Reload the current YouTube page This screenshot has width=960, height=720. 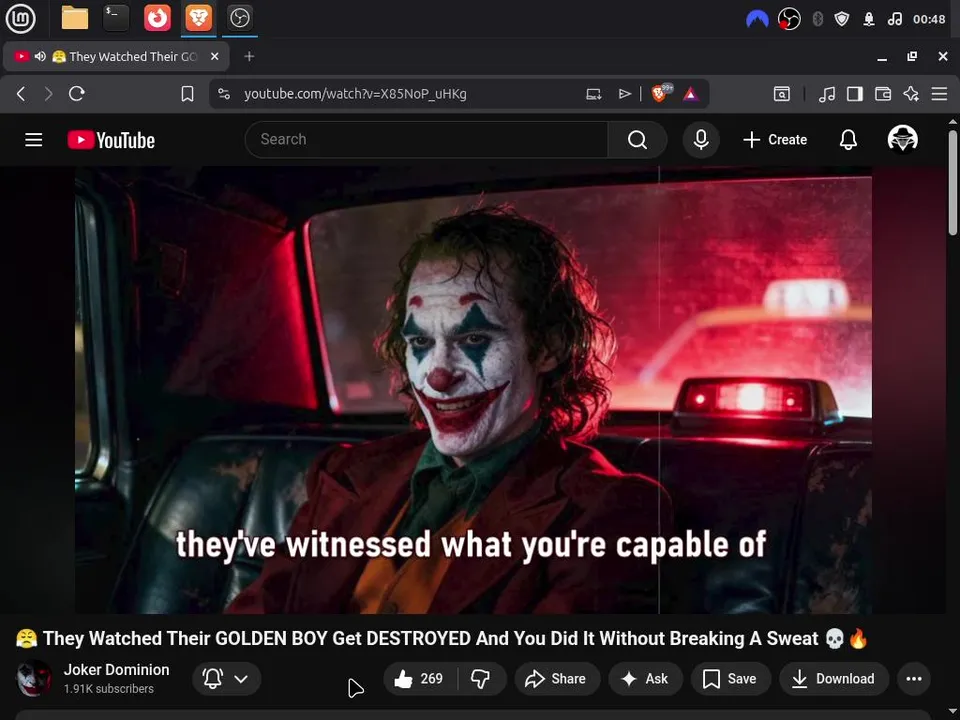point(77,94)
